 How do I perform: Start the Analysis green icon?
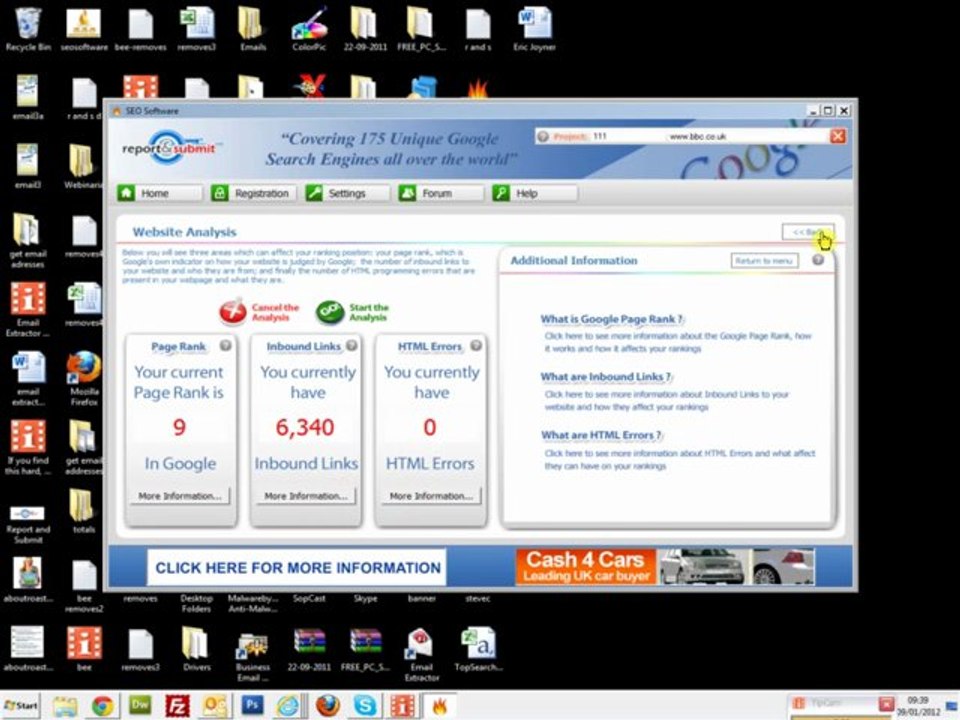(x=330, y=312)
